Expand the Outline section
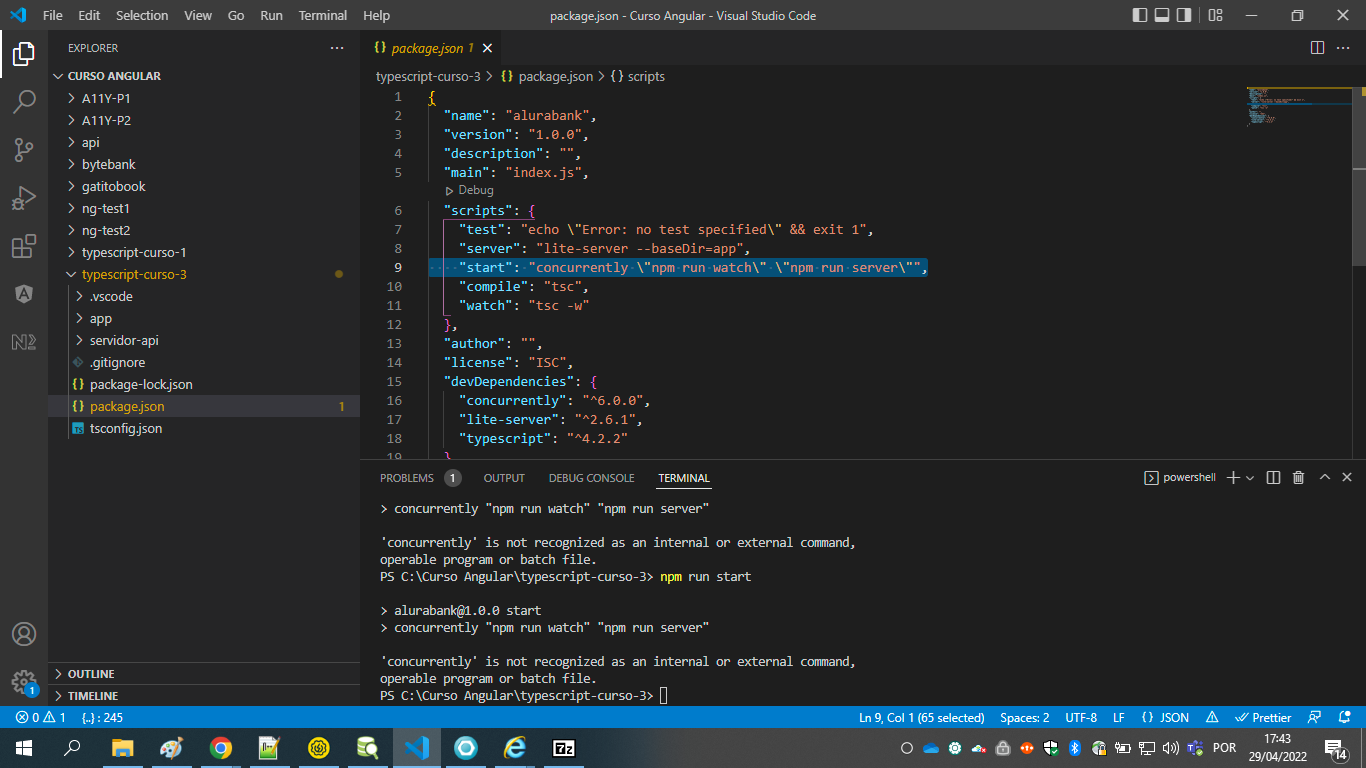This screenshot has width=1366, height=768. tap(204, 674)
